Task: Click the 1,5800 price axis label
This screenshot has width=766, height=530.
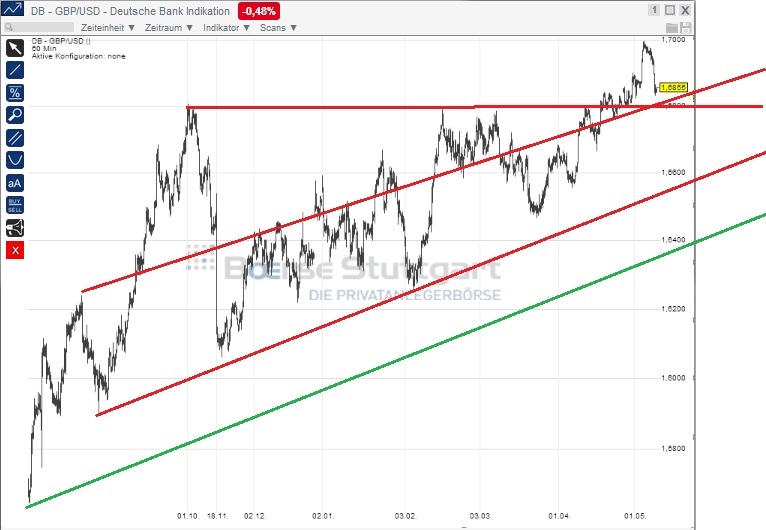Action: pyautogui.click(x=673, y=449)
